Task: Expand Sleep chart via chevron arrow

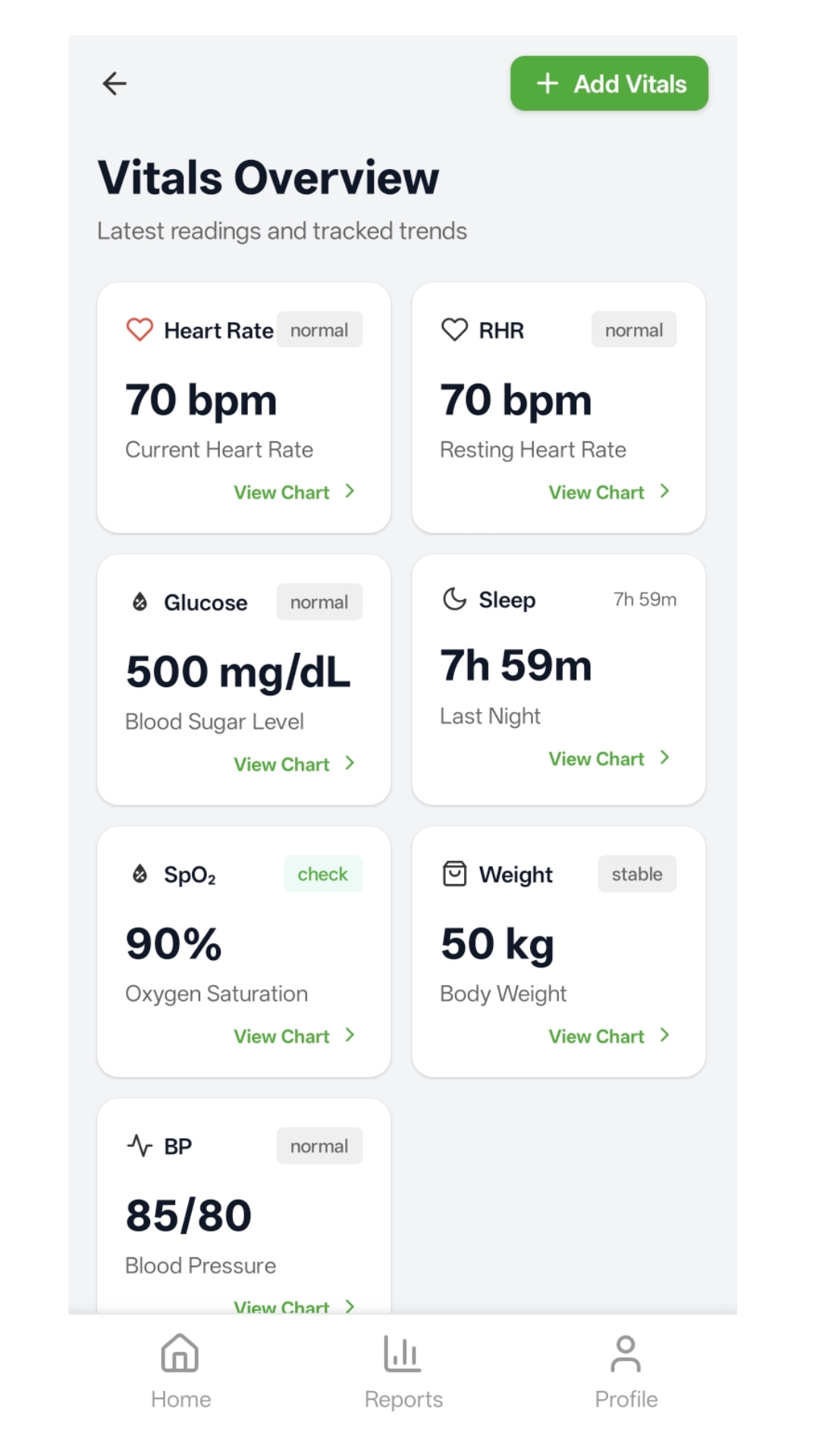Action: [664, 758]
